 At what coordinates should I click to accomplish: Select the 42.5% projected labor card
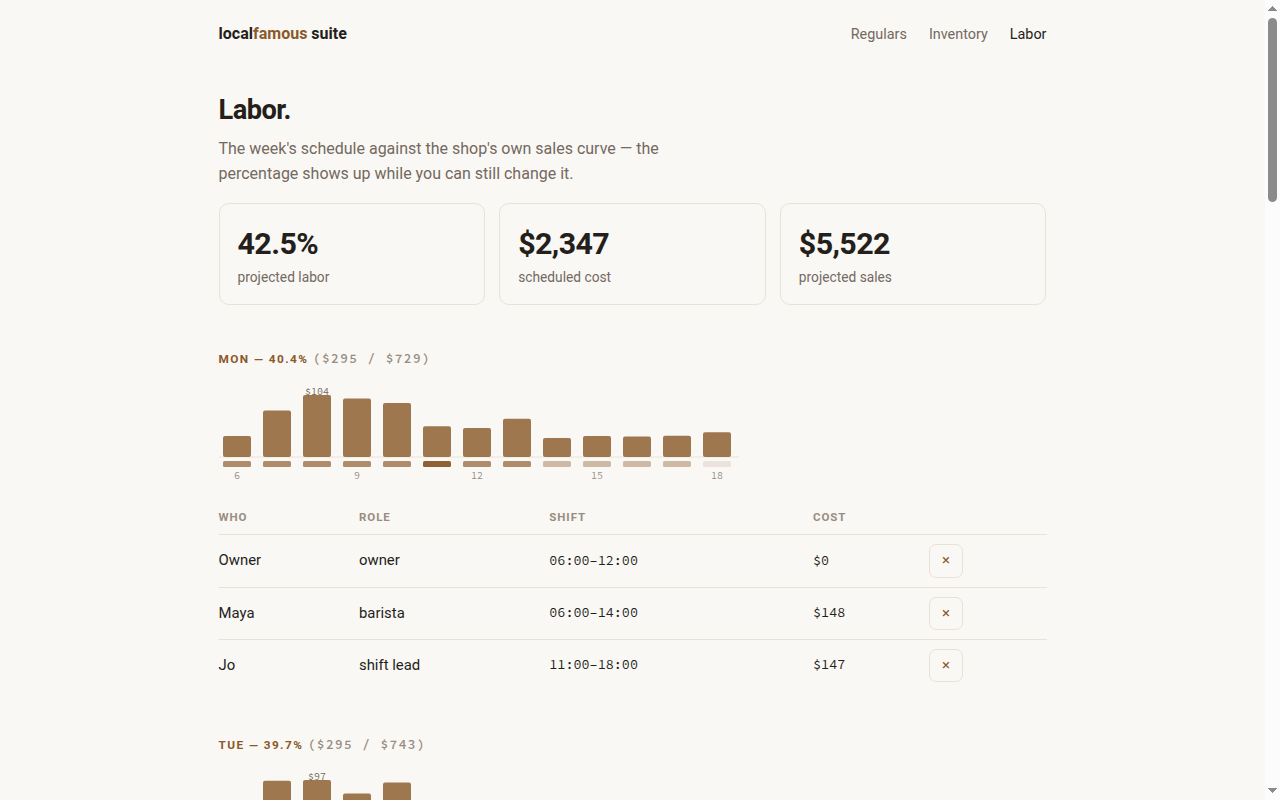[352, 254]
